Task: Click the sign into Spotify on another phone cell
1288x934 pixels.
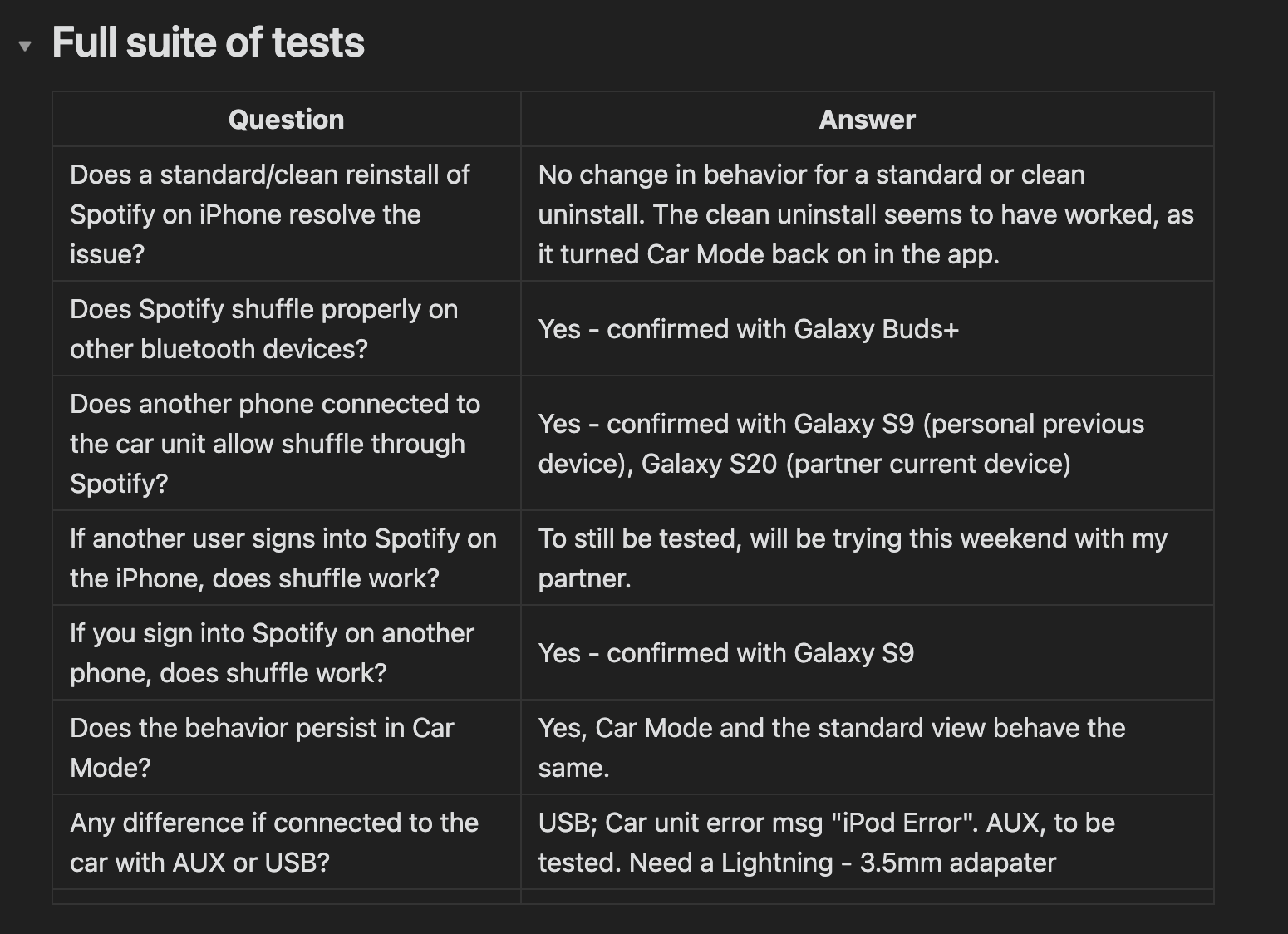Action: click(x=286, y=653)
